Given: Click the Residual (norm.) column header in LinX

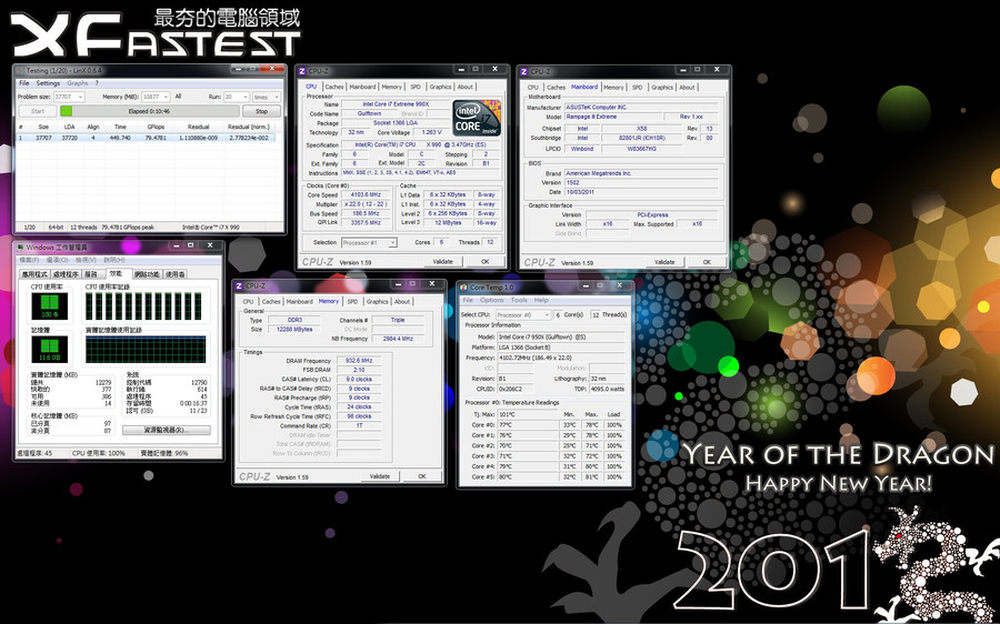Looking at the screenshot, I should (249, 127).
